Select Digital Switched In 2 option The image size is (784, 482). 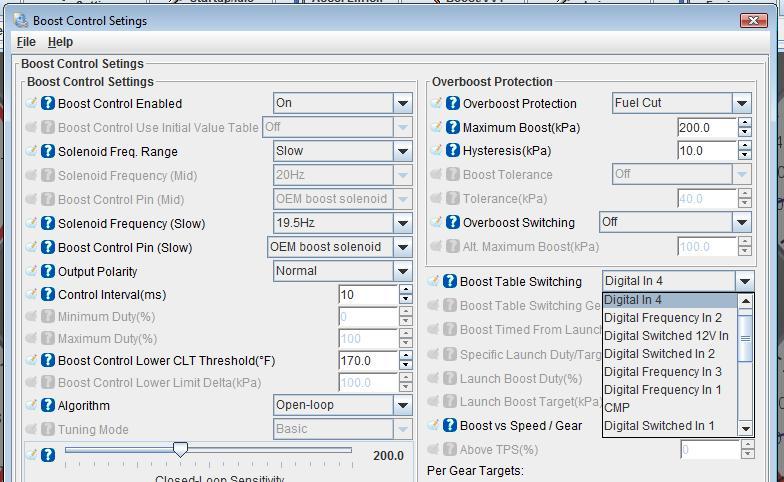[670, 354]
